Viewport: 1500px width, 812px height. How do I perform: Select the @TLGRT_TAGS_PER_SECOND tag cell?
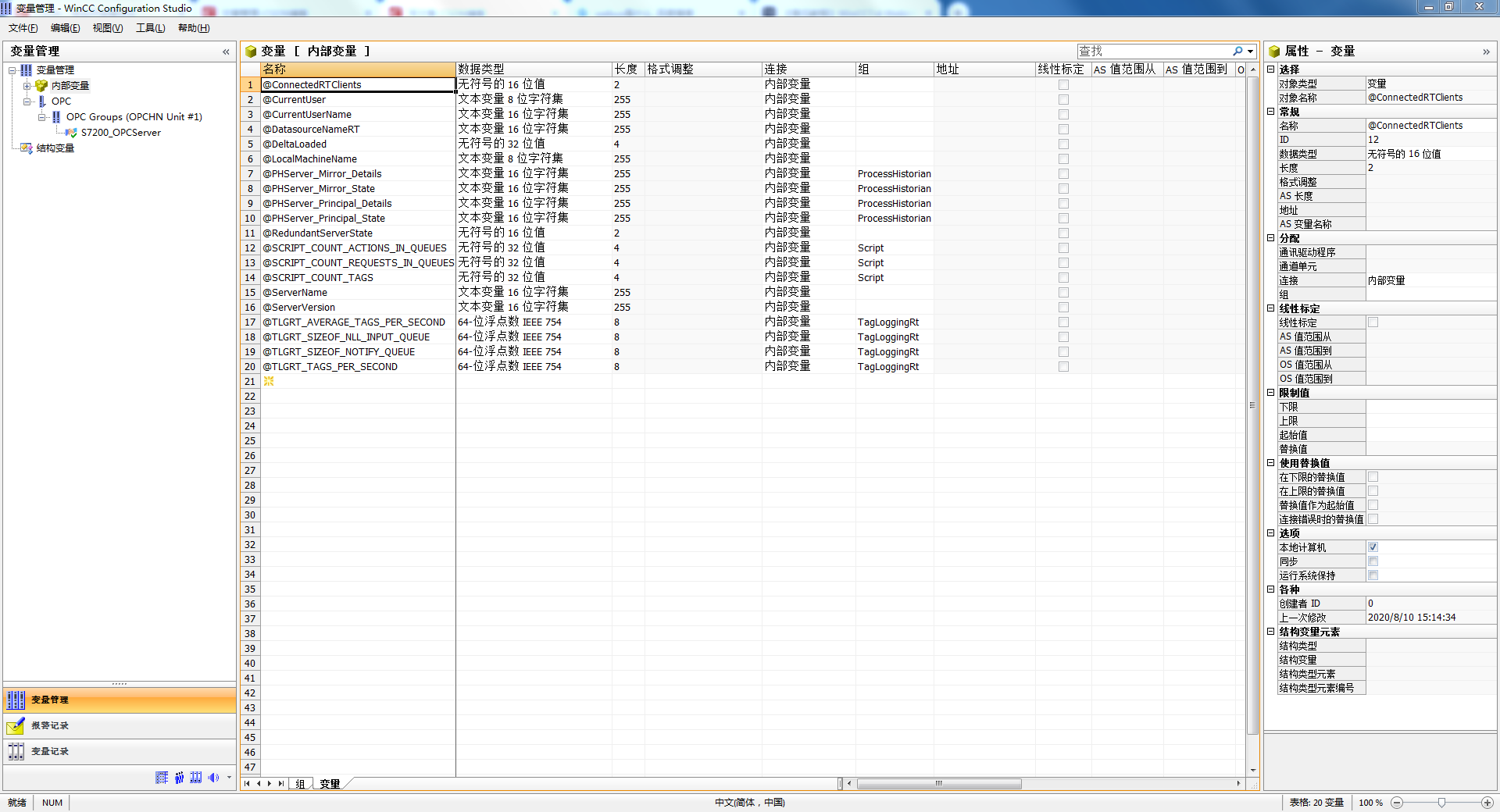click(358, 366)
